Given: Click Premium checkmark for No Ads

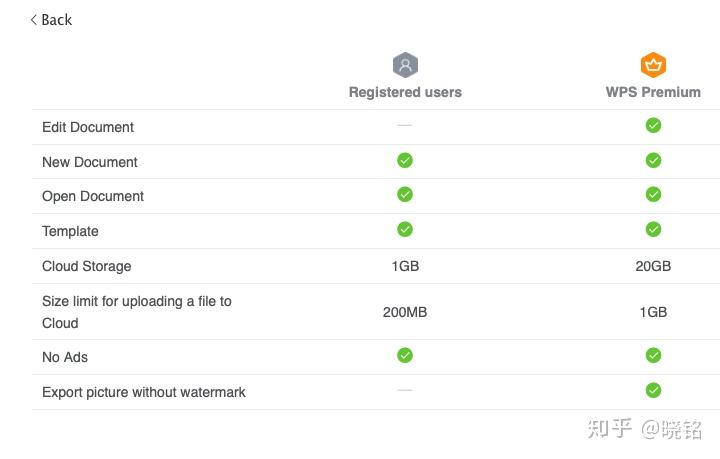Looking at the screenshot, I should [x=653, y=355].
